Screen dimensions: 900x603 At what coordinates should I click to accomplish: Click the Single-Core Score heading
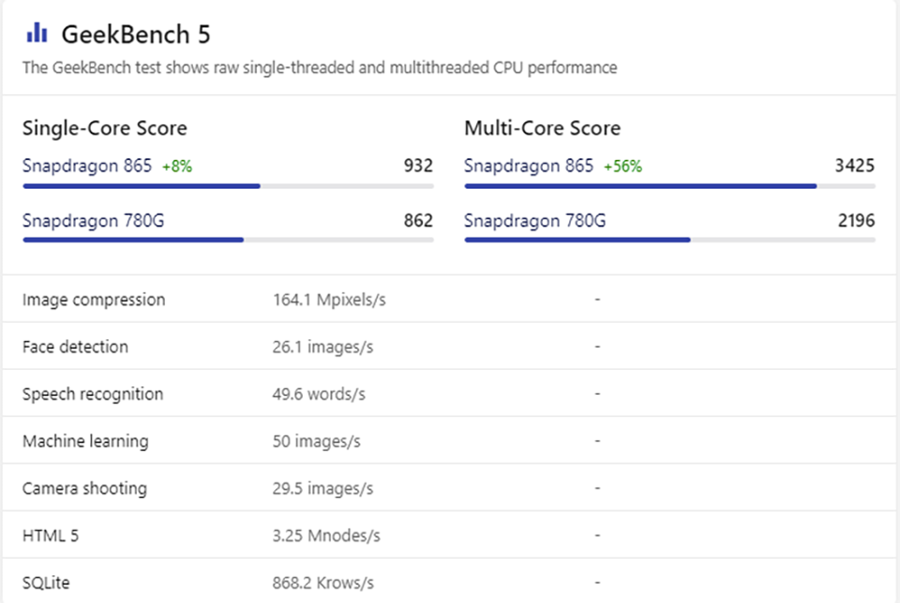pos(104,128)
